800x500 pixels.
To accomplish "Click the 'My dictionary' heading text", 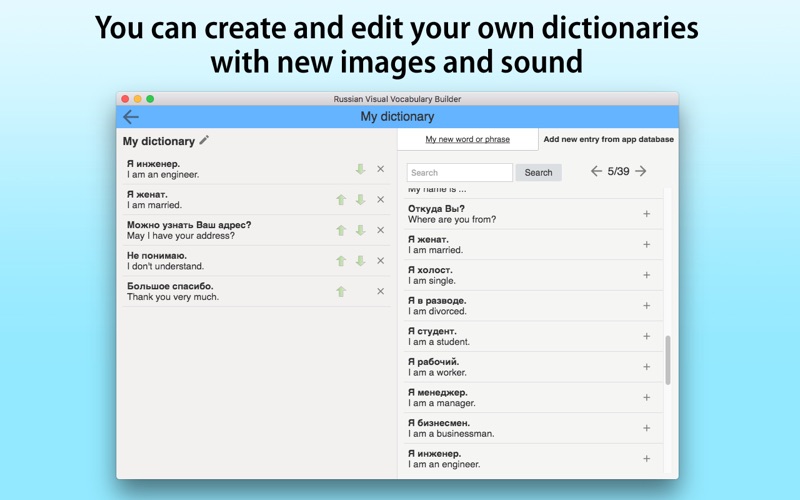I will pyautogui.click(x=159, y=141).
